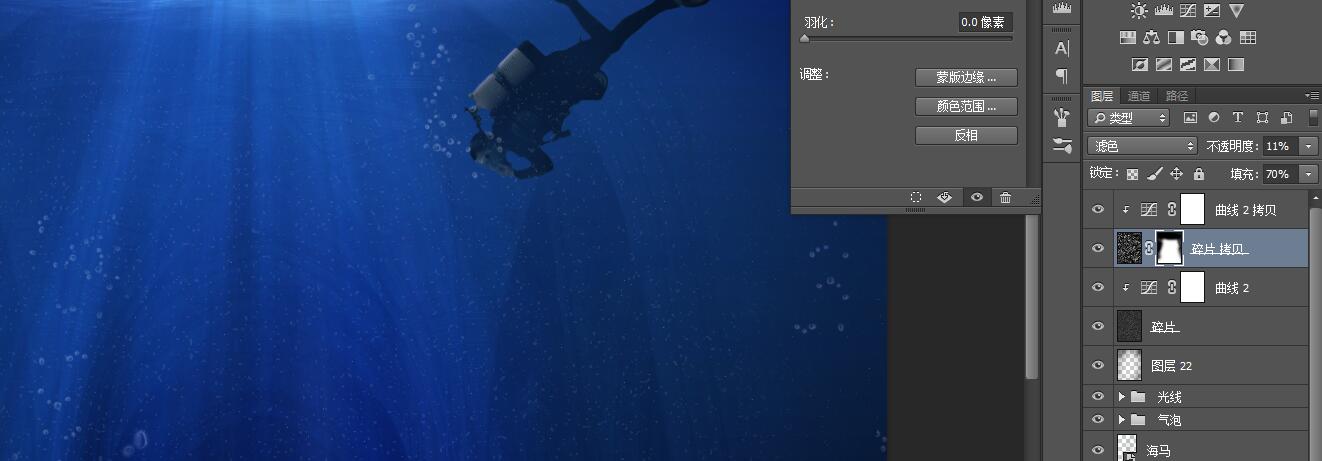Hide the 碎片 layer

pyautogui.click(x=1098, y=327)
